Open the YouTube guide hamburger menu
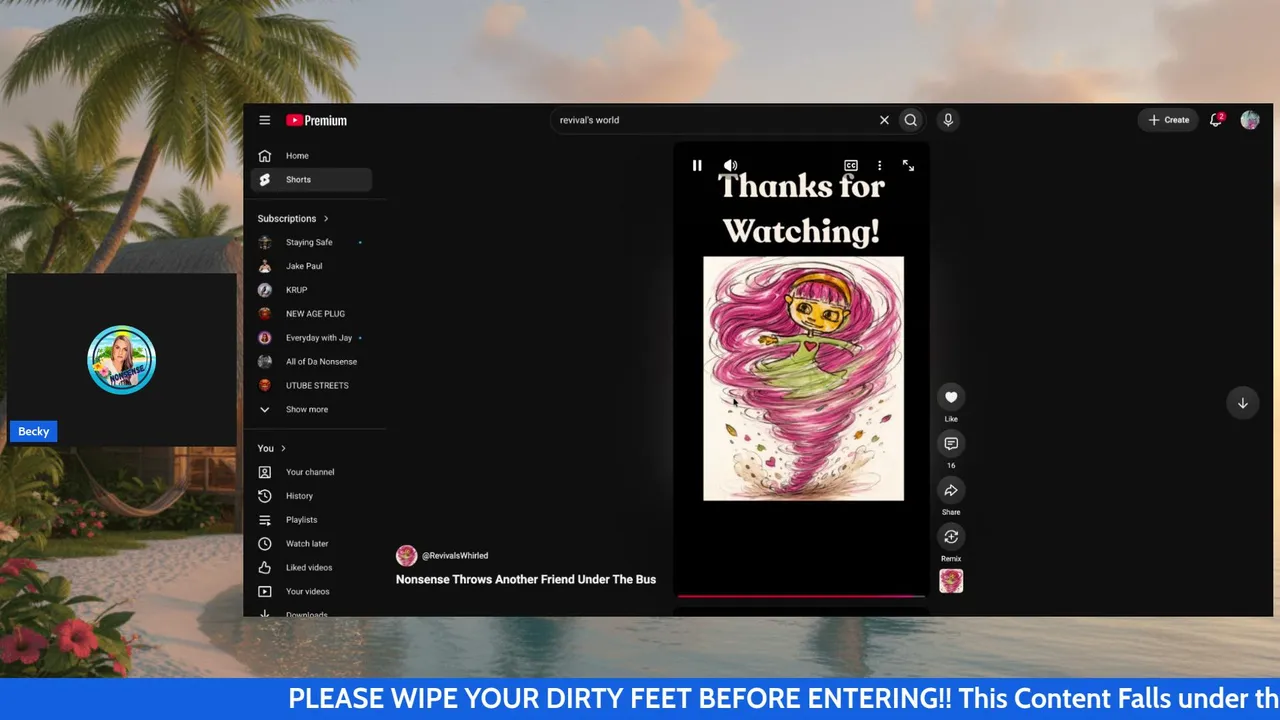 (x=265, y=120)
